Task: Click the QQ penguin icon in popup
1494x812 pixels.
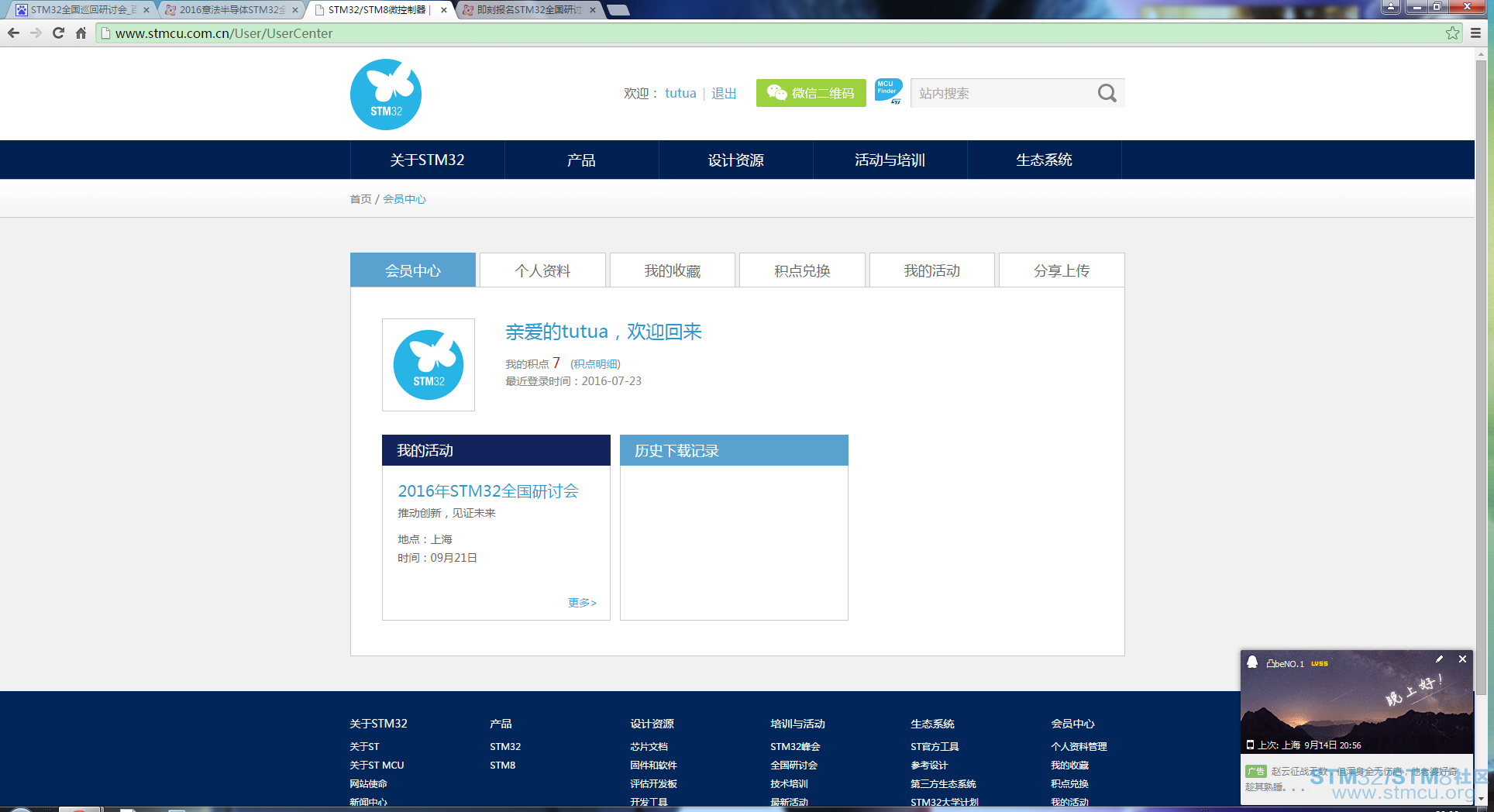Action: coord(1252,662)
